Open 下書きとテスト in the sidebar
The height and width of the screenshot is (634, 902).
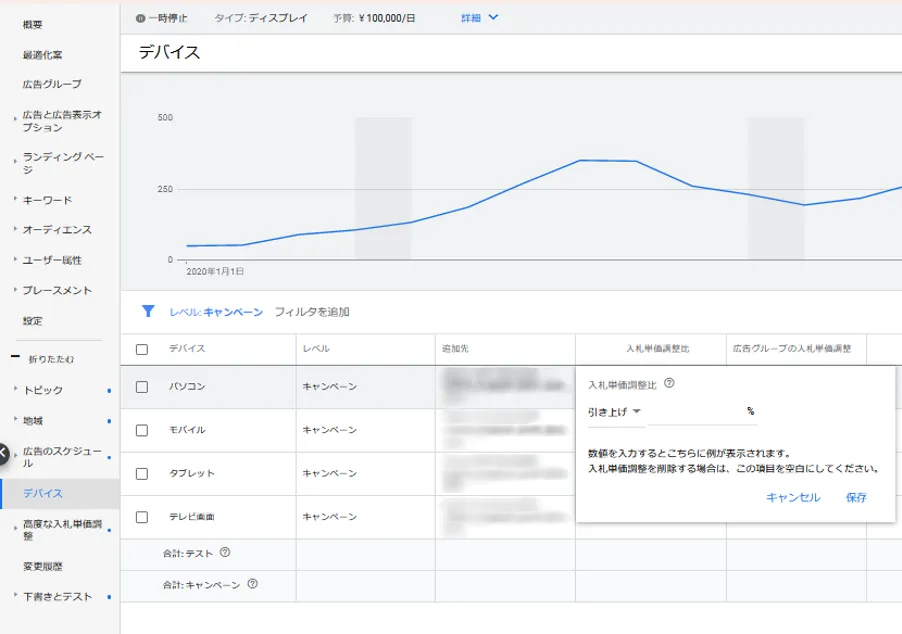tap(58, 597)
